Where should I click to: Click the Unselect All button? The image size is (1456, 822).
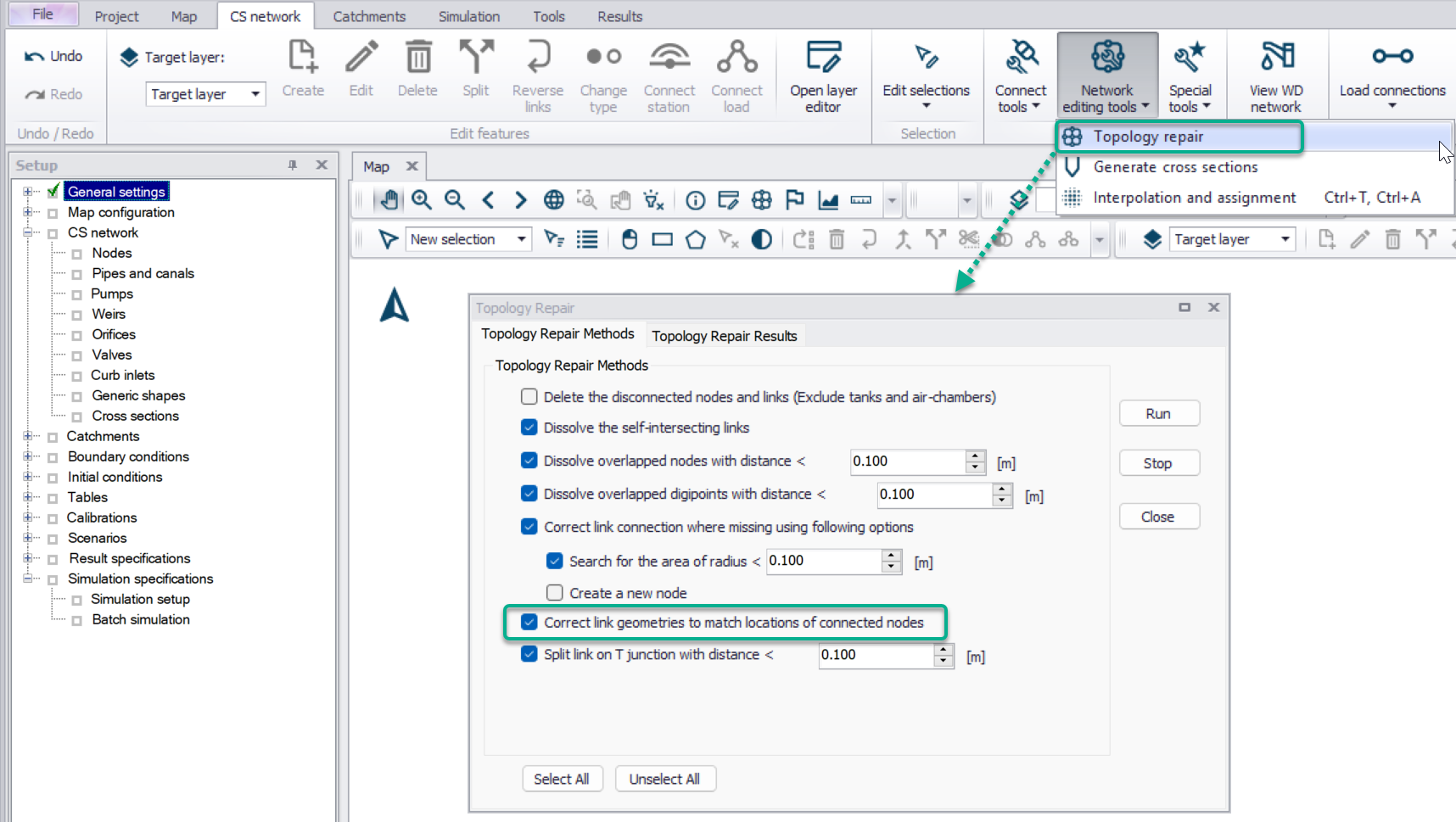point(664,779)
